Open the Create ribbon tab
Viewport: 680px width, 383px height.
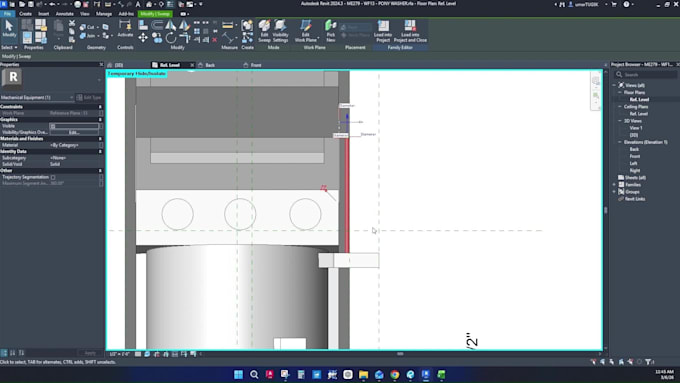[x=25, y=14]
